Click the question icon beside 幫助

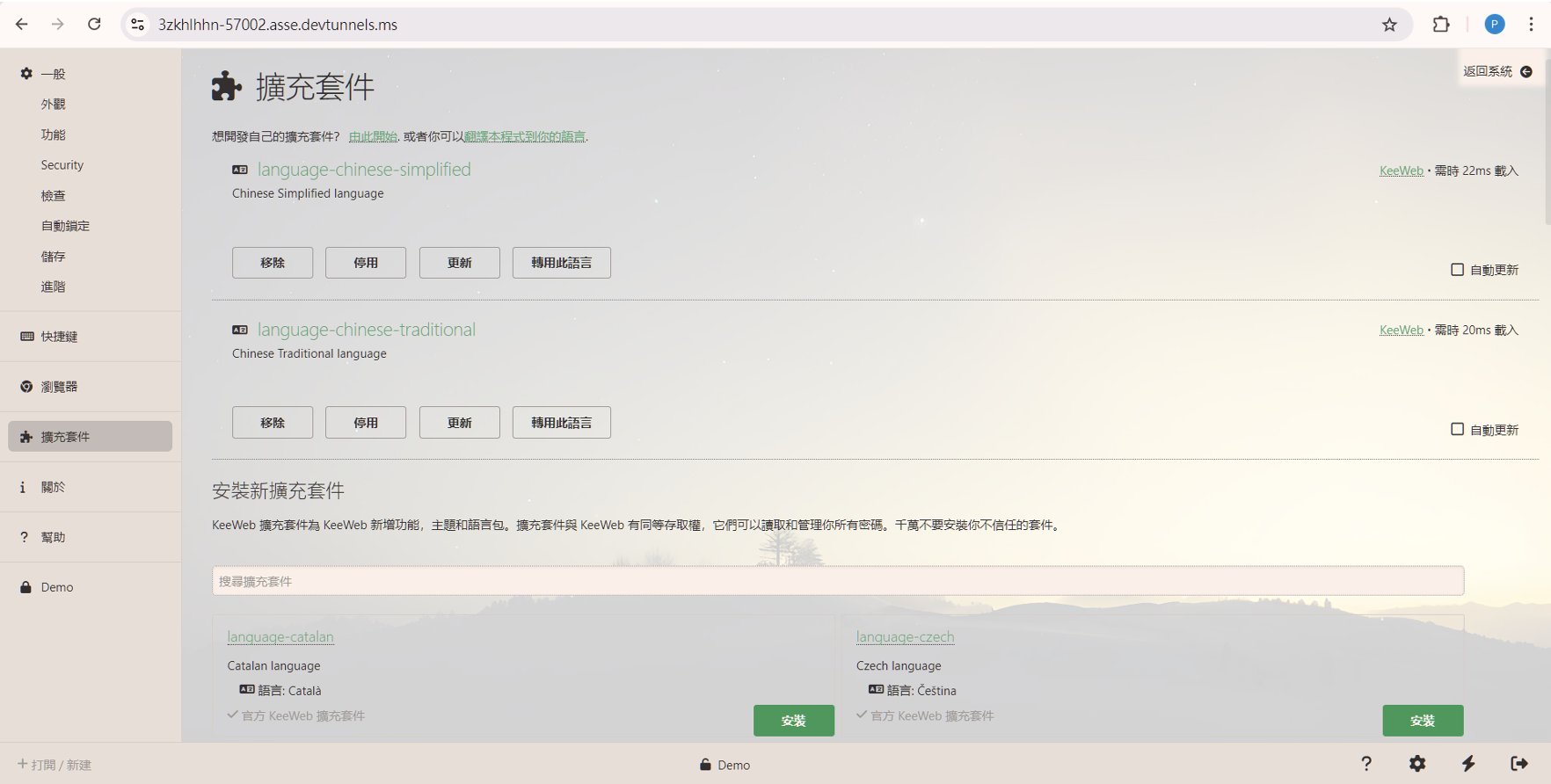[24, 537]
